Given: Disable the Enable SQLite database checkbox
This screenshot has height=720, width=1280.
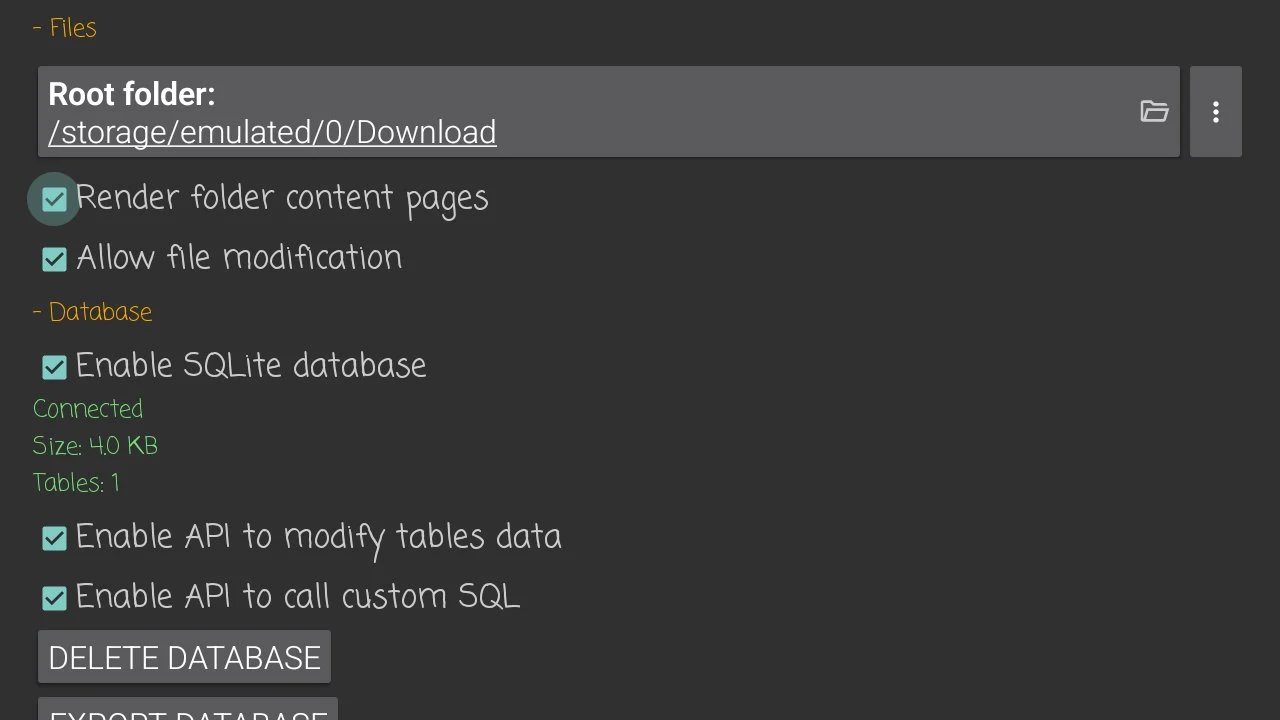Looking at the screenshot, I should click(54, 367).
